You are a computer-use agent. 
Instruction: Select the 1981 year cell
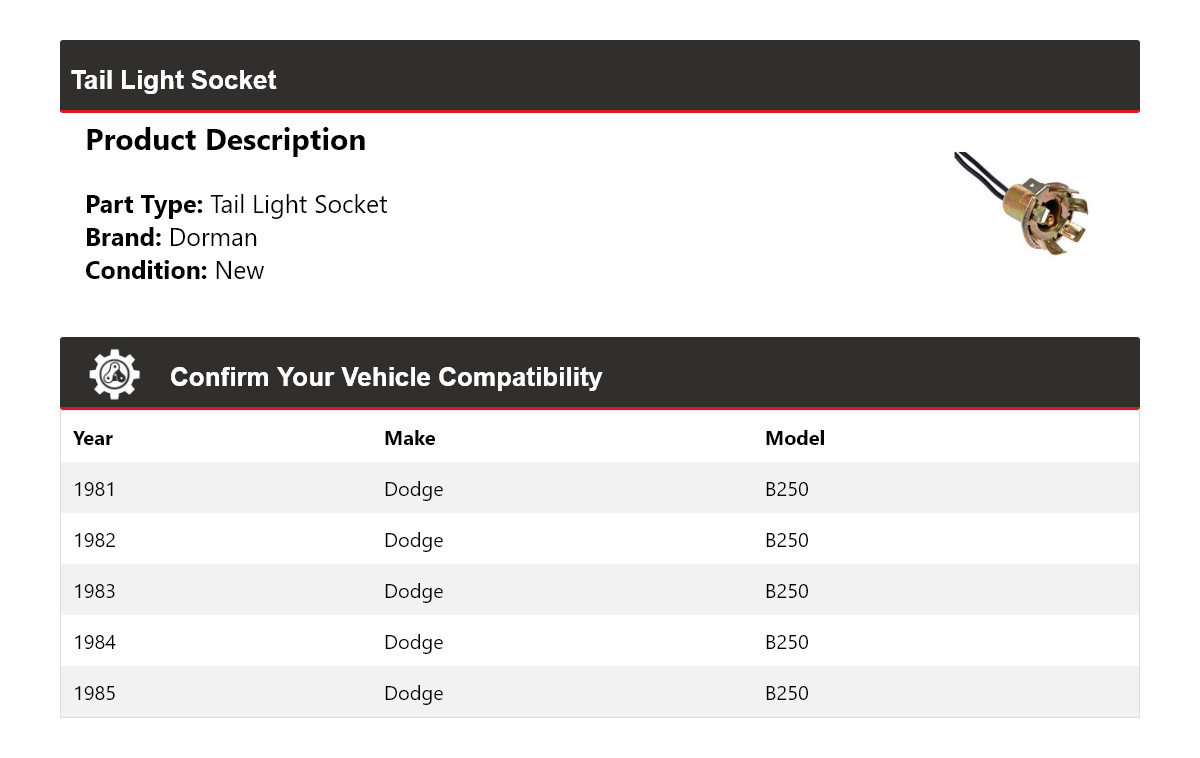[x=94, y=489]
